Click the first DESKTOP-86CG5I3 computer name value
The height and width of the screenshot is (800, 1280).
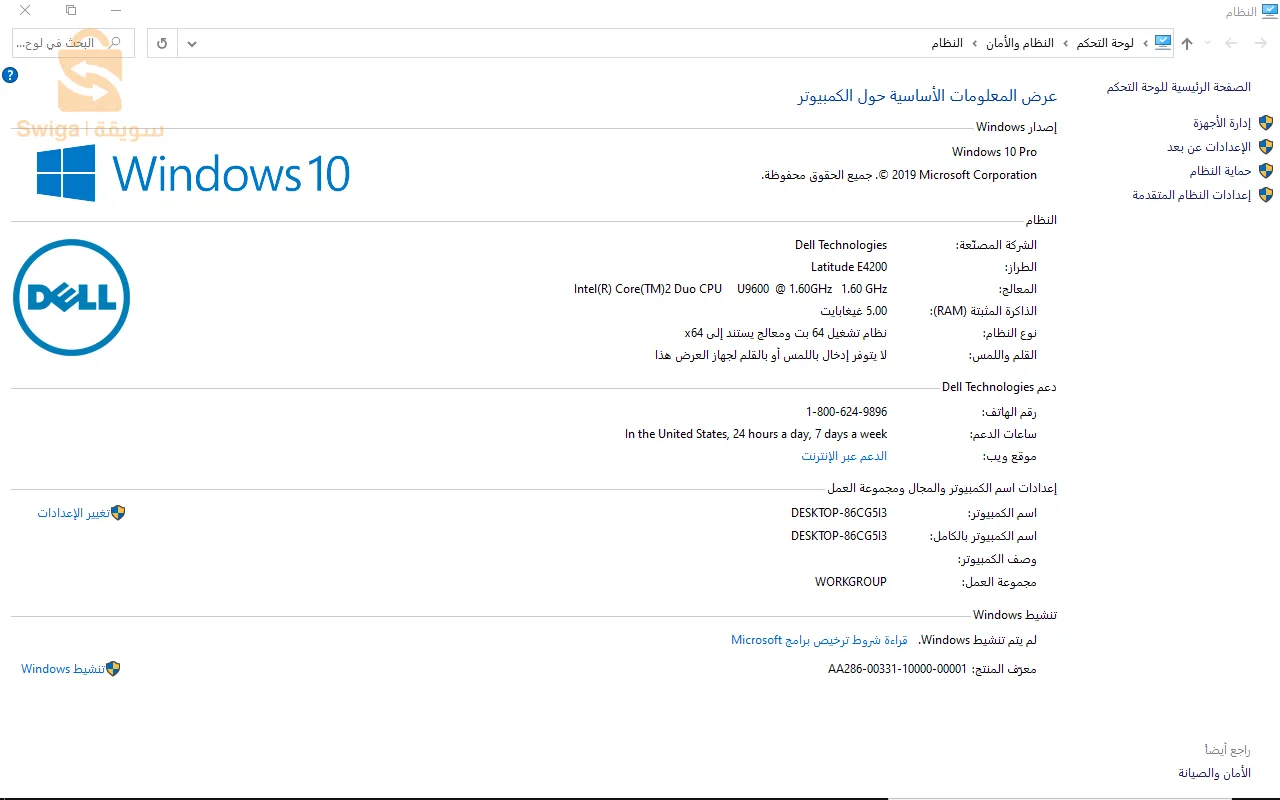coord(839,513)
